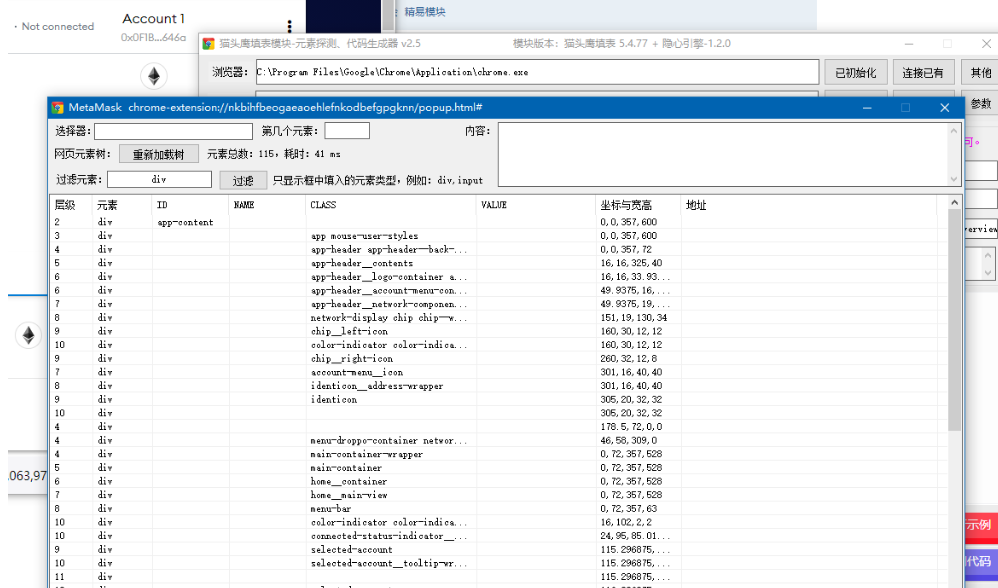Click the VALUE column header
998x588 pixels.
pyautogui.click(x=535, y=205)
